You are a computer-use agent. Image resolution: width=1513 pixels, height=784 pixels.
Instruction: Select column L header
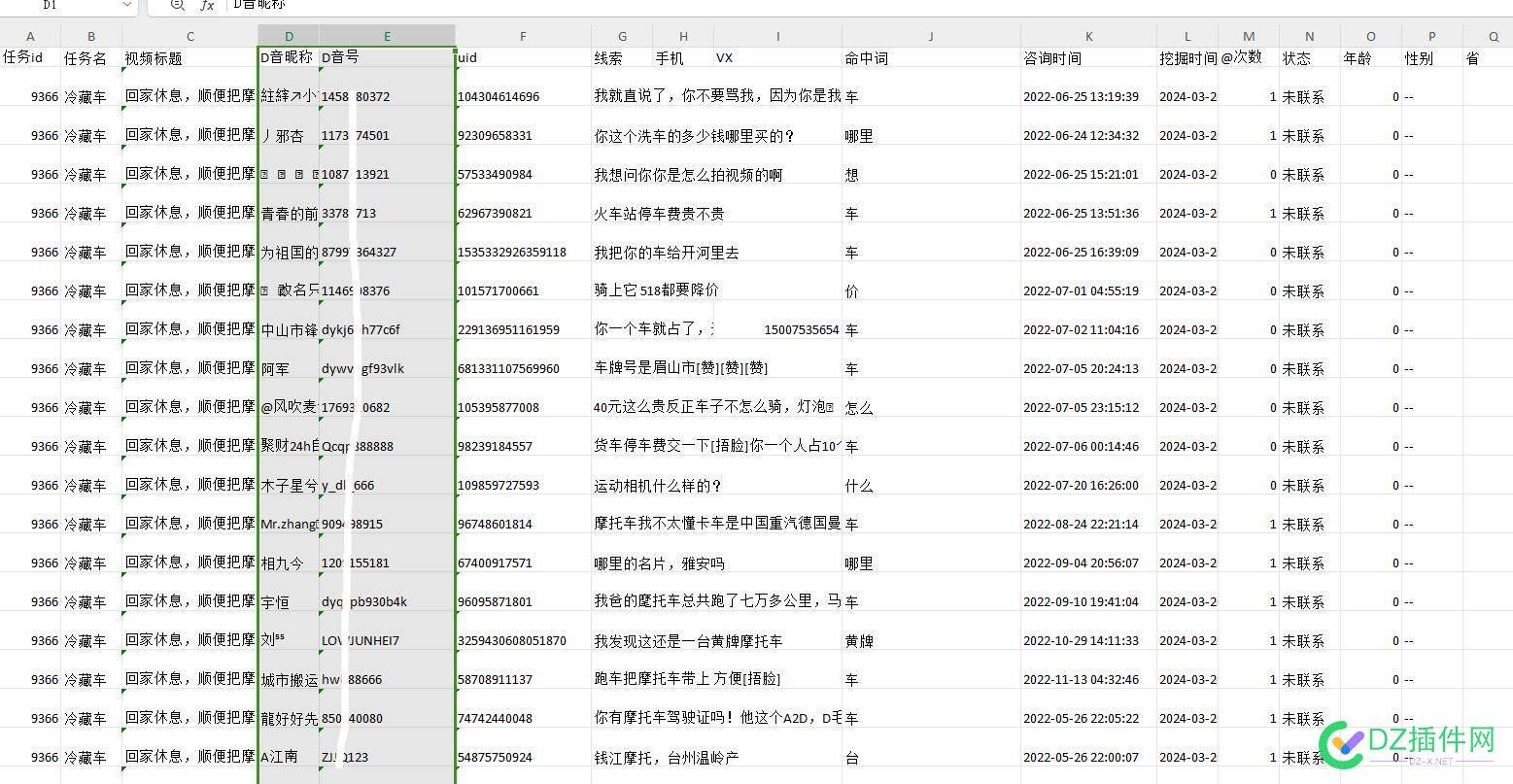click(x=1187, y=37)
